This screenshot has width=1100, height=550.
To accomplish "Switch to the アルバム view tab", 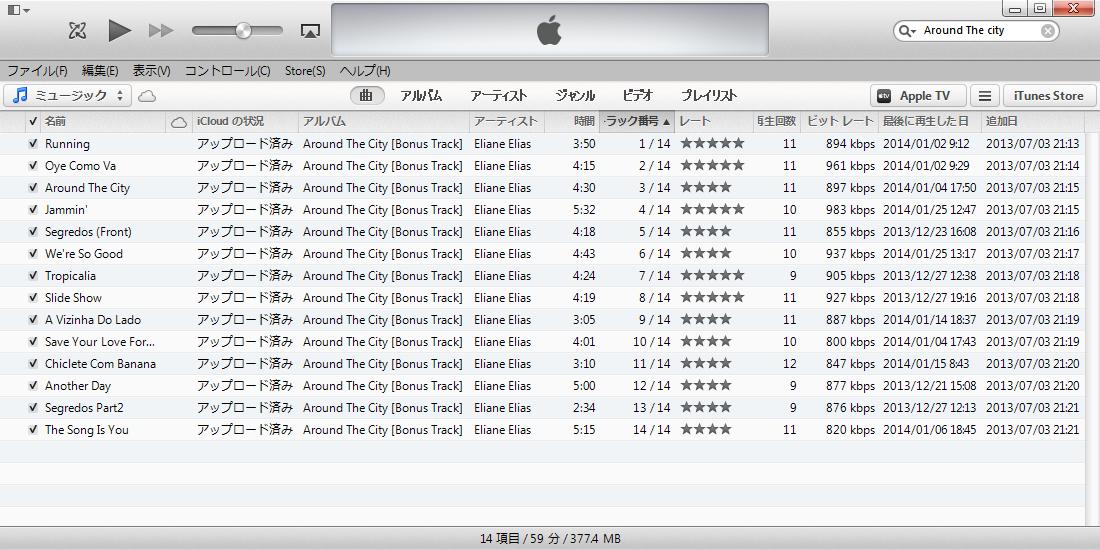I will 421,96.
